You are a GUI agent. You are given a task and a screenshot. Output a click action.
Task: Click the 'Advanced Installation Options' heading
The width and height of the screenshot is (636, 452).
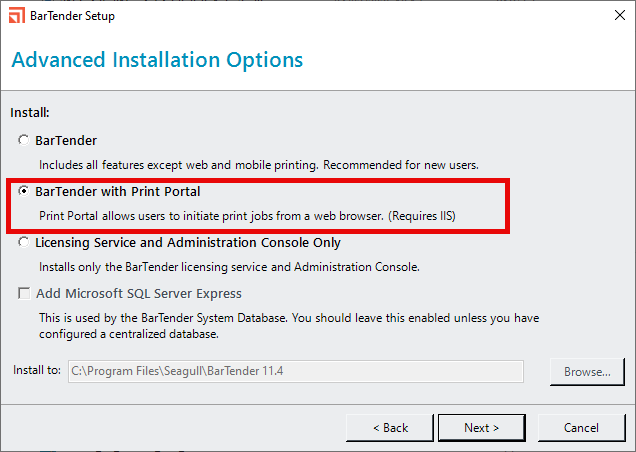(157, 60)
